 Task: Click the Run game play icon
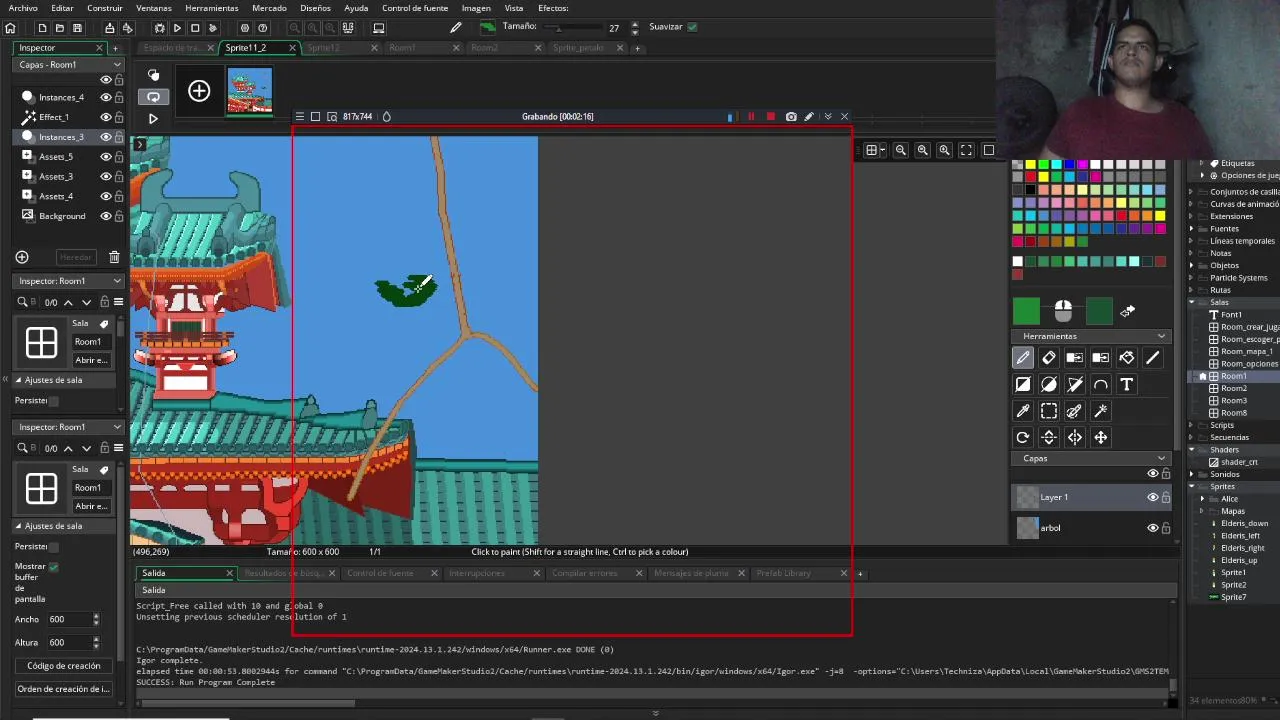[x=177, y=28]
